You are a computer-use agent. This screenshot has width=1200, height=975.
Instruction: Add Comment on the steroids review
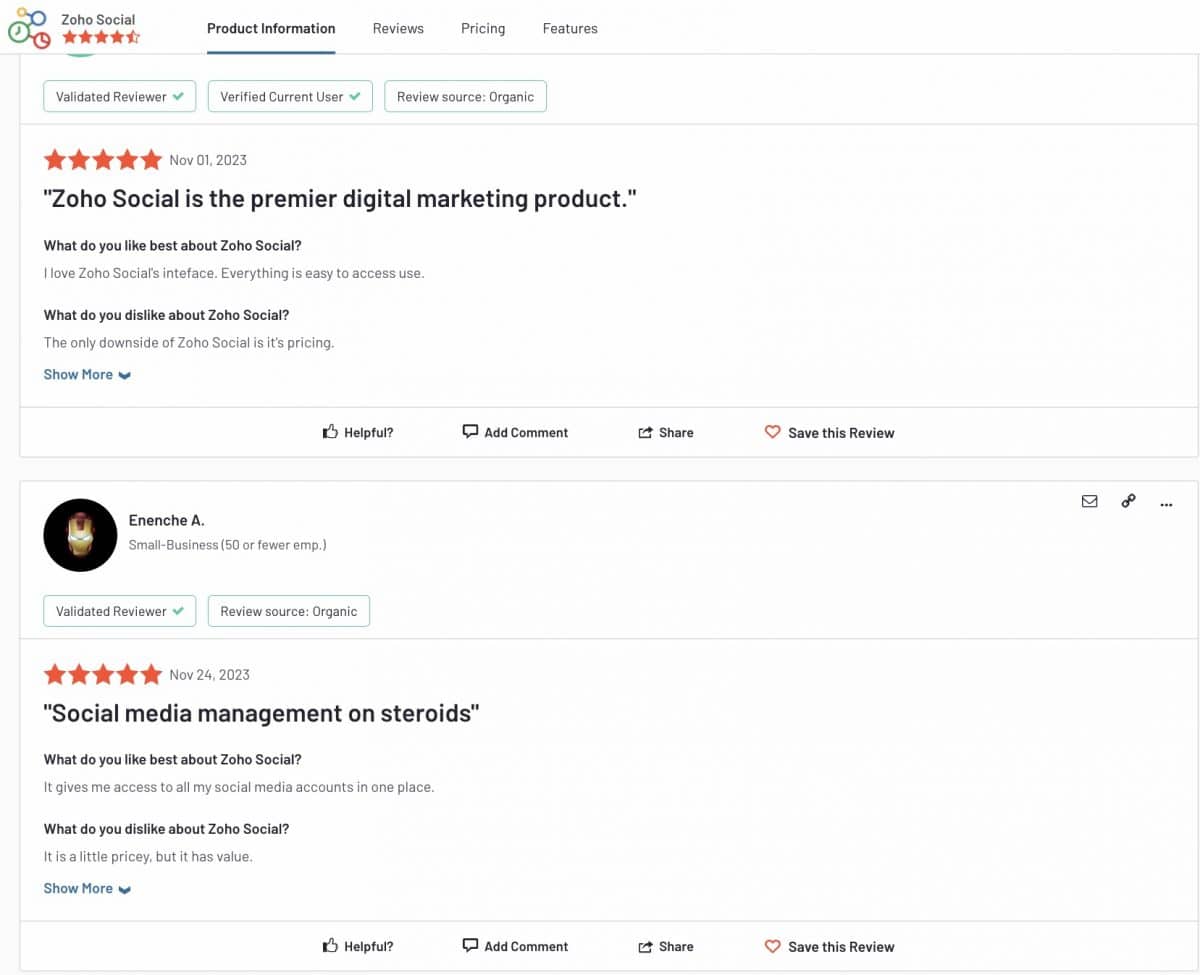[x=515, y=947]
